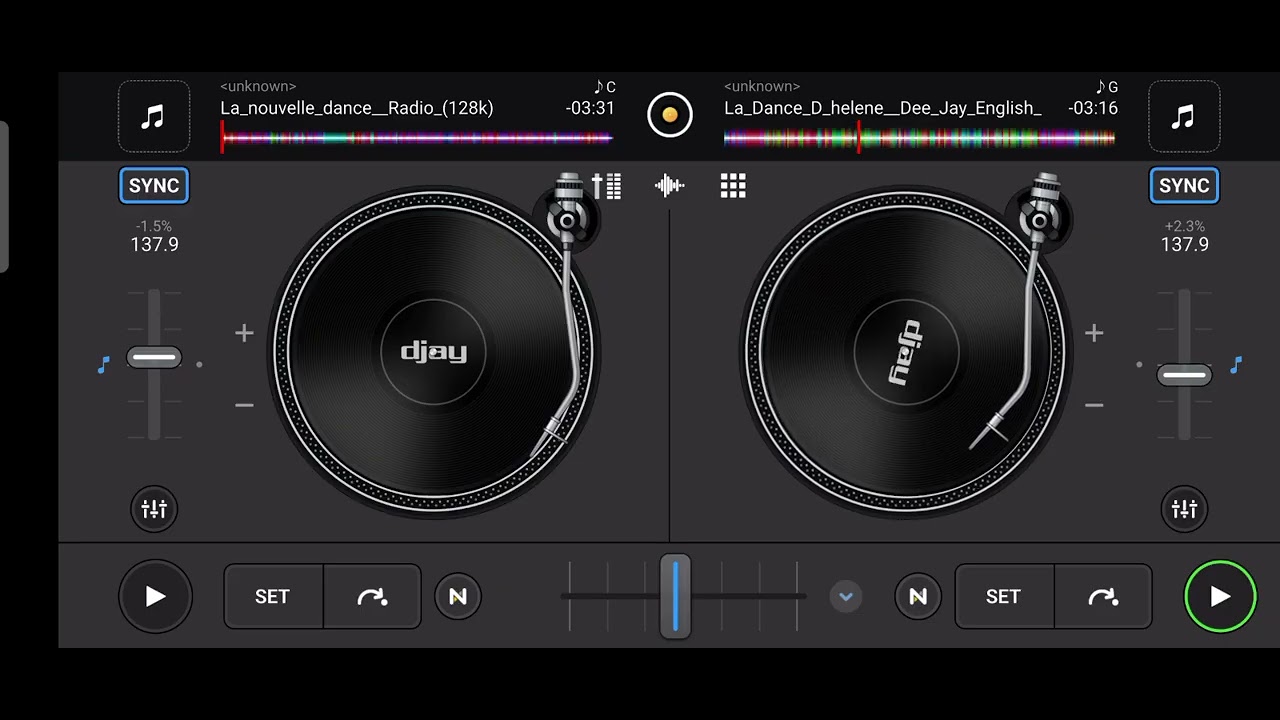Expand the crossfader options blue chevron

[846, 597]
